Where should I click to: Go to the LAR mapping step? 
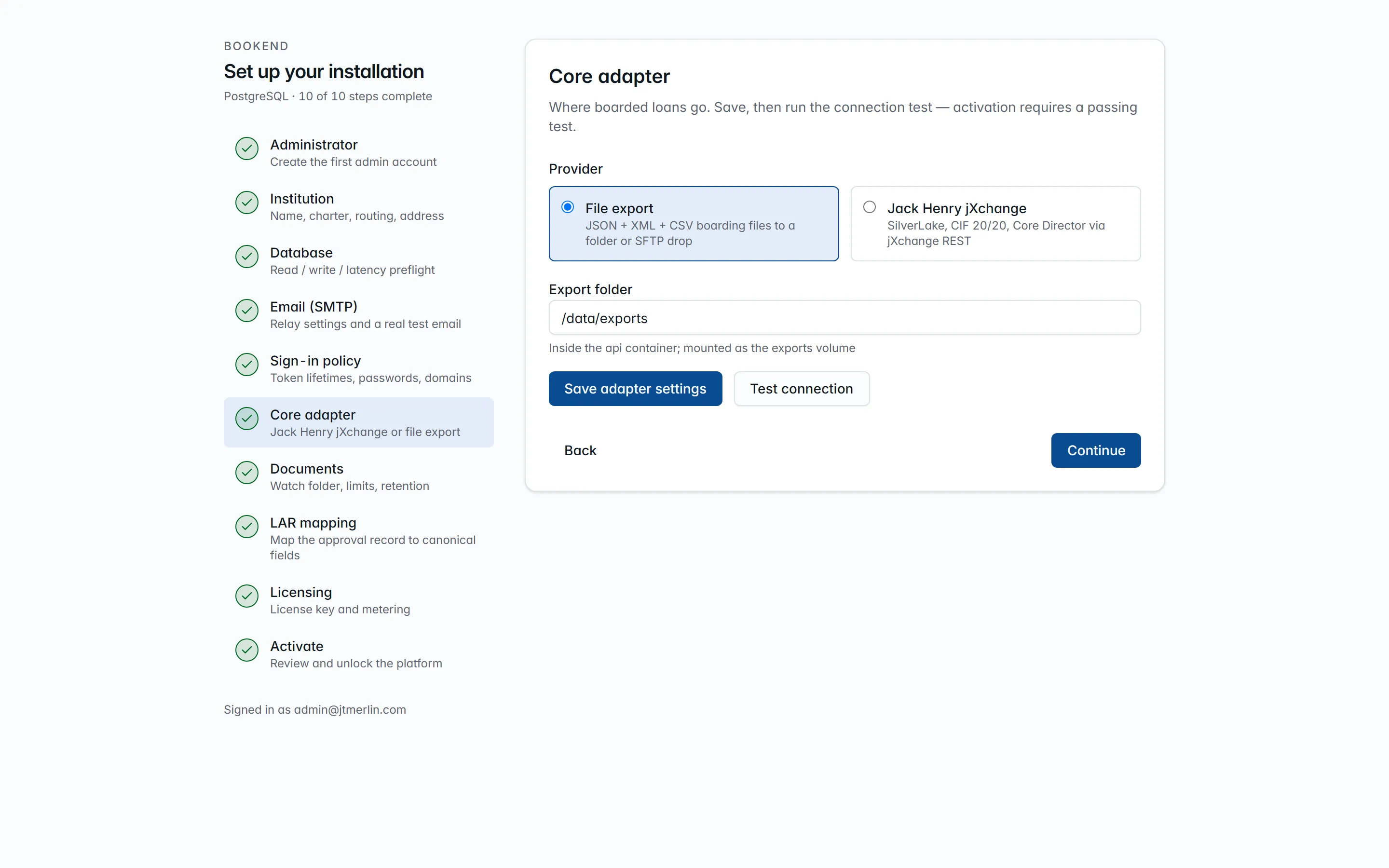[x=359, y=538]
